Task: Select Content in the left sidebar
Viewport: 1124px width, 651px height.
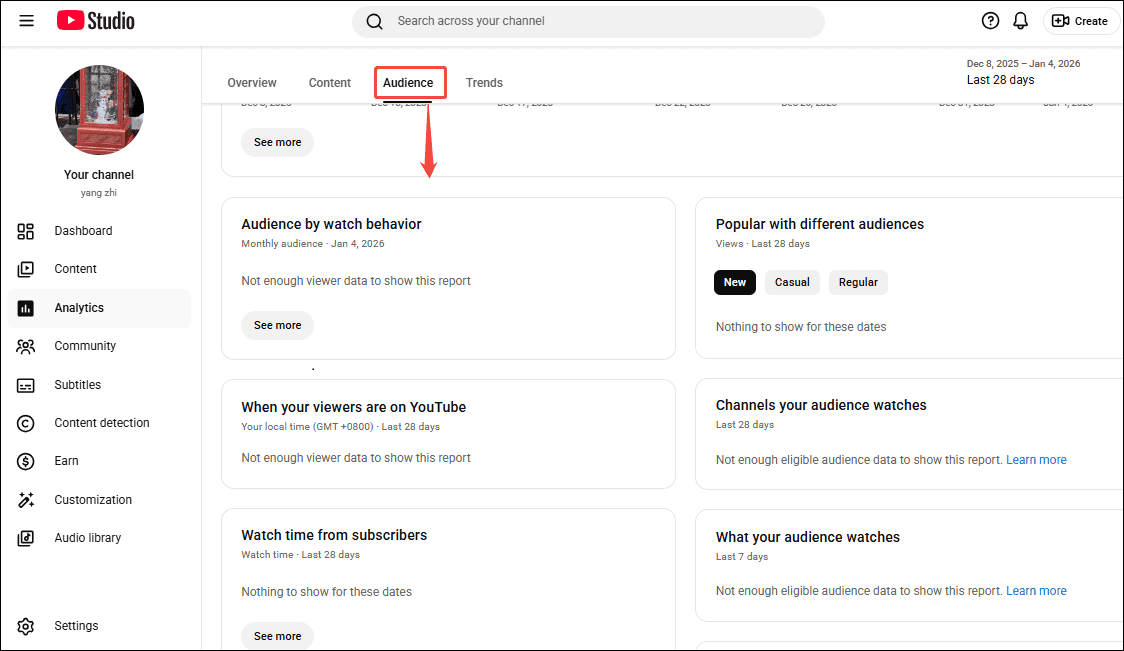Action: tap(75, 268)
